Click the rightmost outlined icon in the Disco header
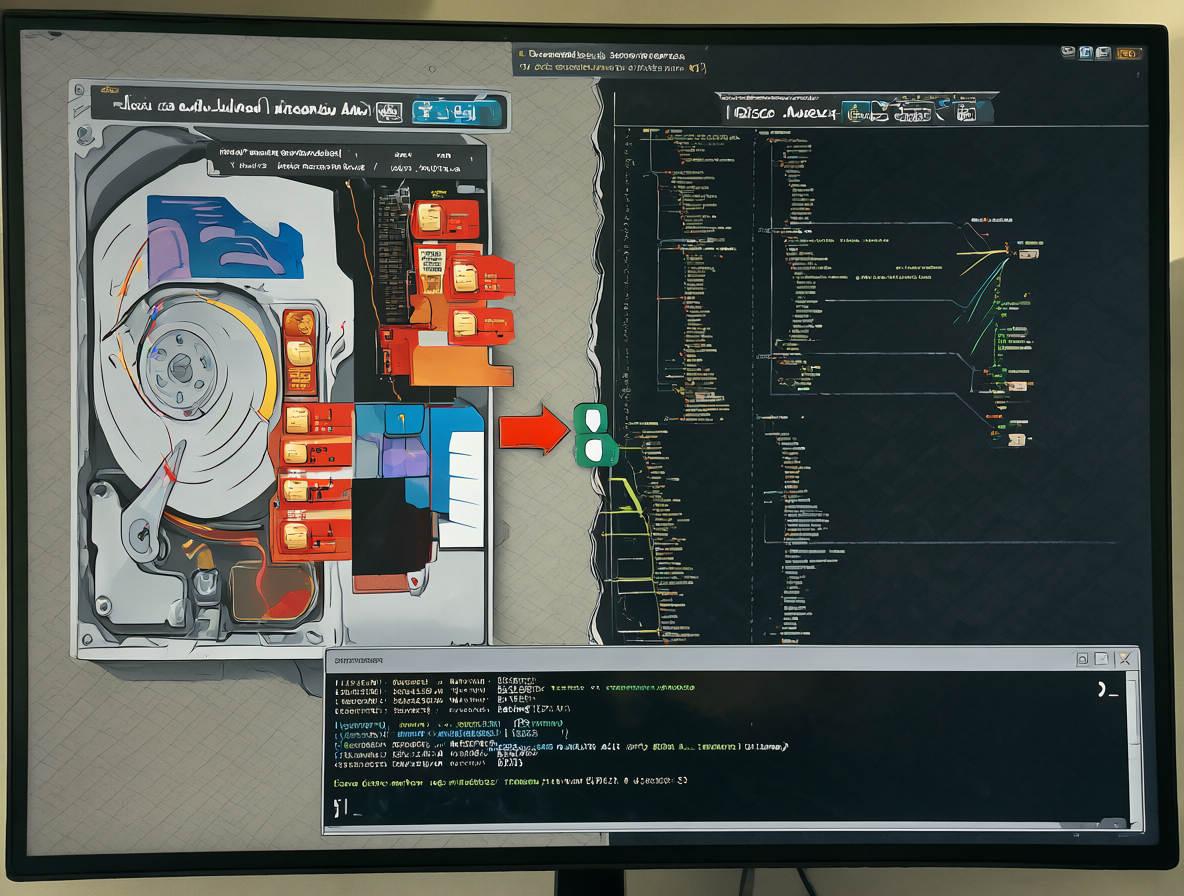This screenshot has width=1184, height=896. click(966, 113)
